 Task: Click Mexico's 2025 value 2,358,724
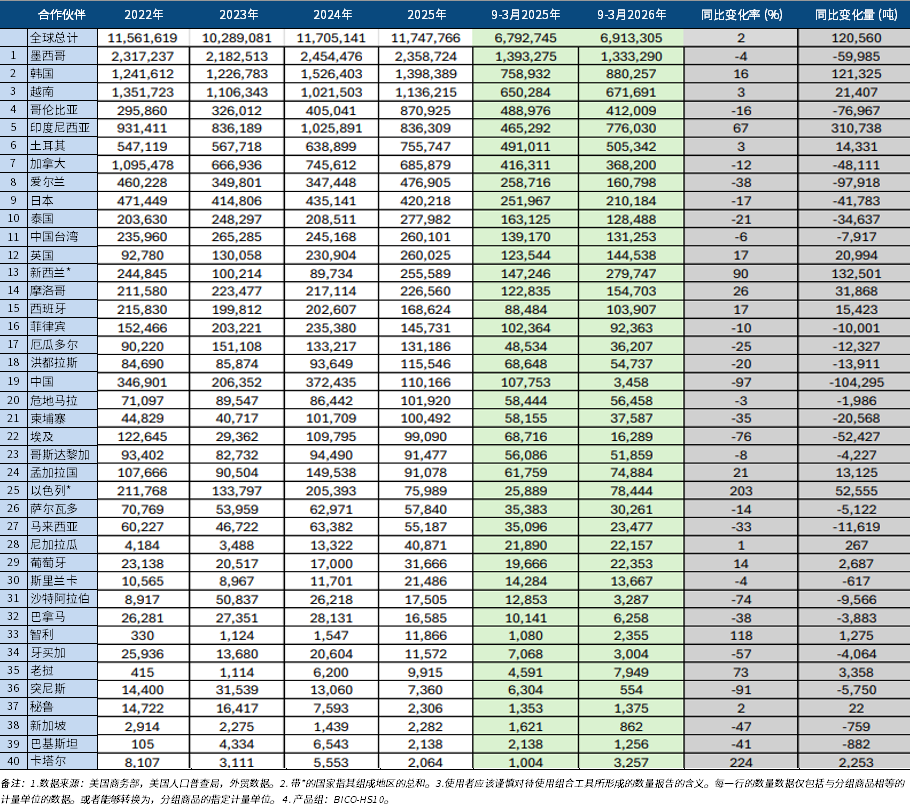(x=425, y=57)
